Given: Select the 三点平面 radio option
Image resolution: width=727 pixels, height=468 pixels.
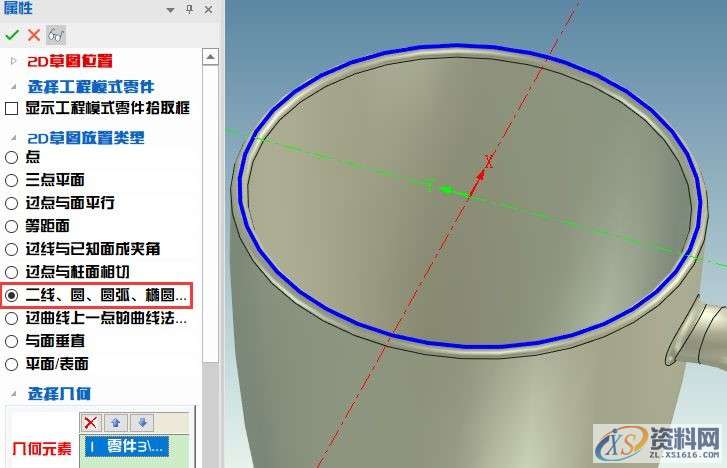Looking at the screenshot, I should point(11,180).
